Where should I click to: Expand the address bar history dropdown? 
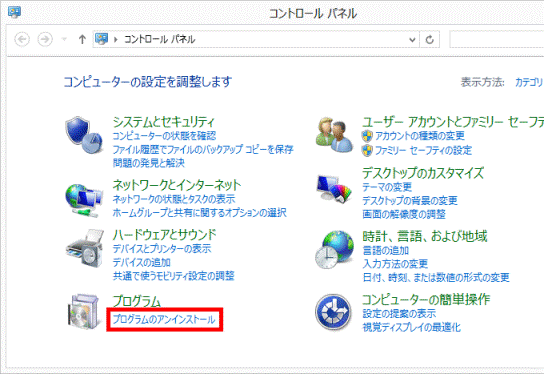click(x=412, y=40)
